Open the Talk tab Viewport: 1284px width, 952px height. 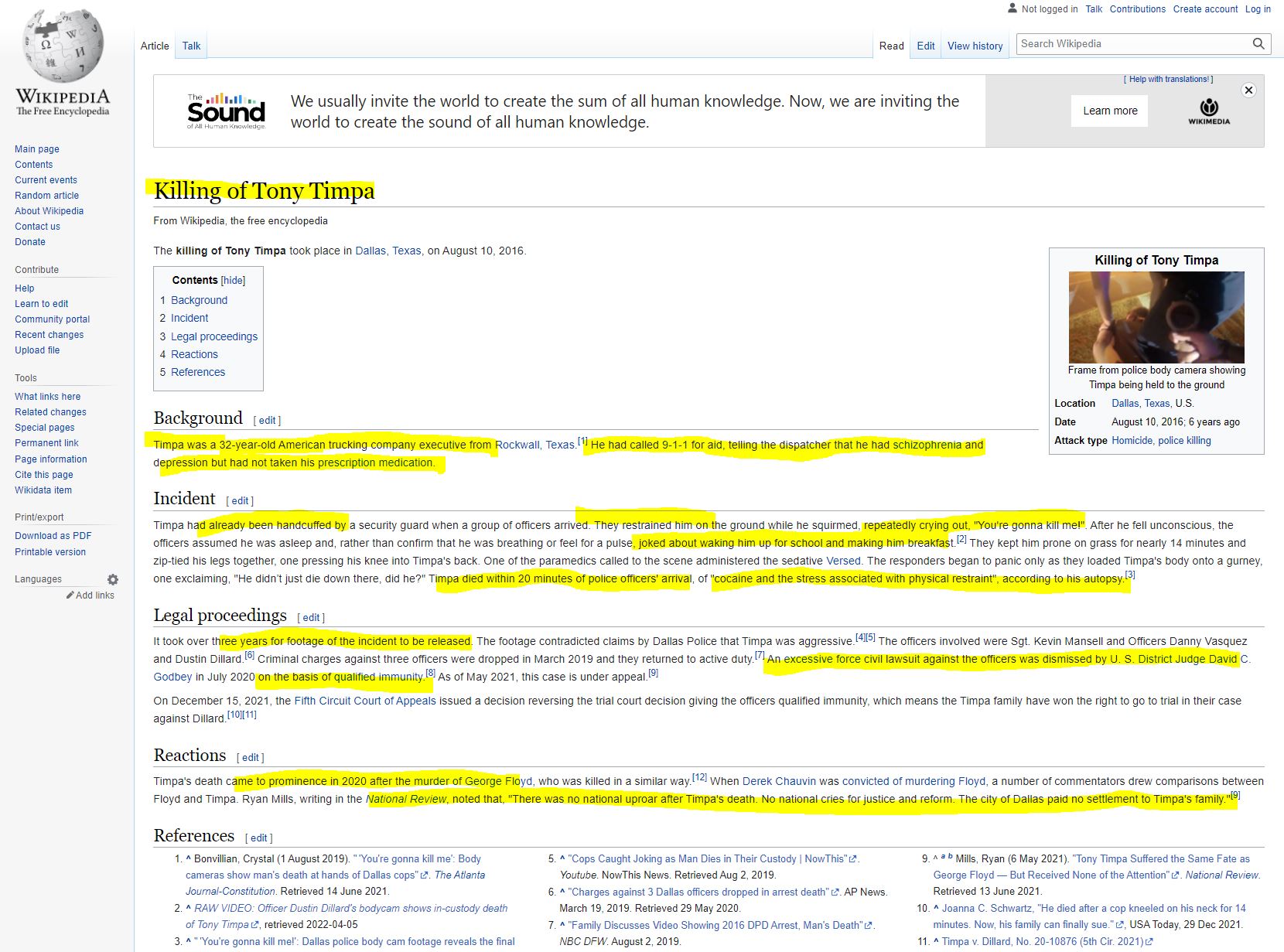[191, 46]
